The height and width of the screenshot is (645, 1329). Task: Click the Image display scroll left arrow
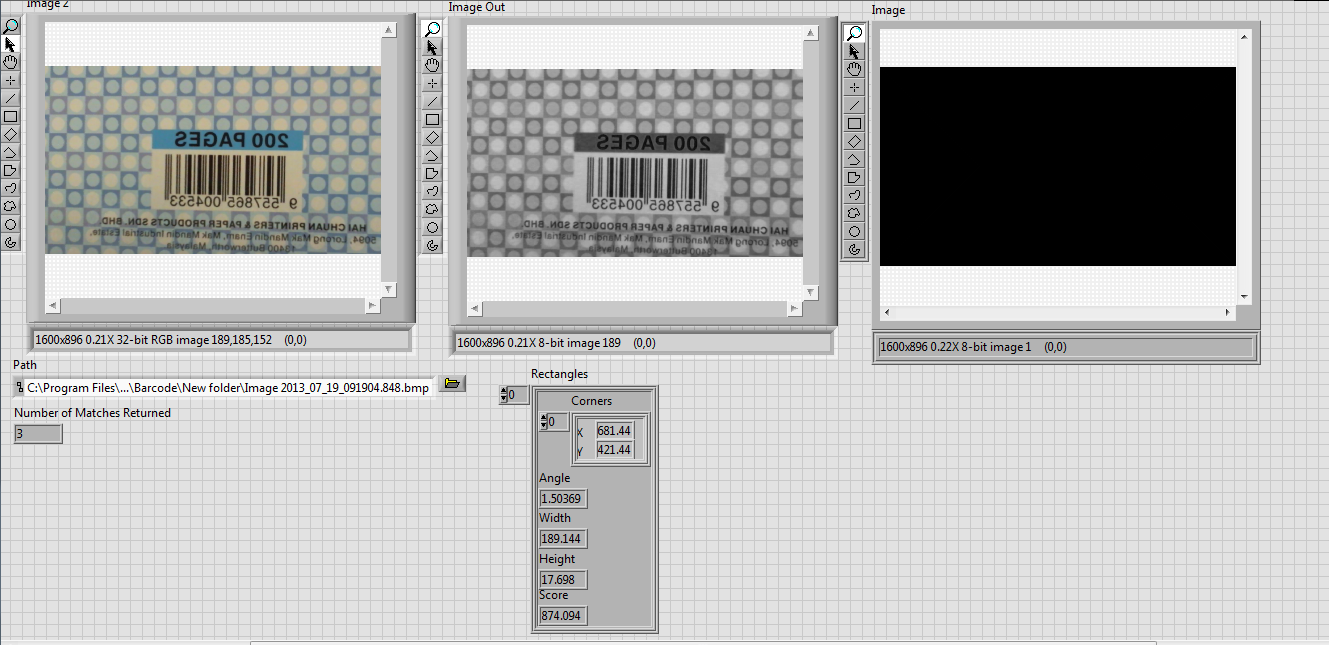pyautogui.click(x=887, y=313)
